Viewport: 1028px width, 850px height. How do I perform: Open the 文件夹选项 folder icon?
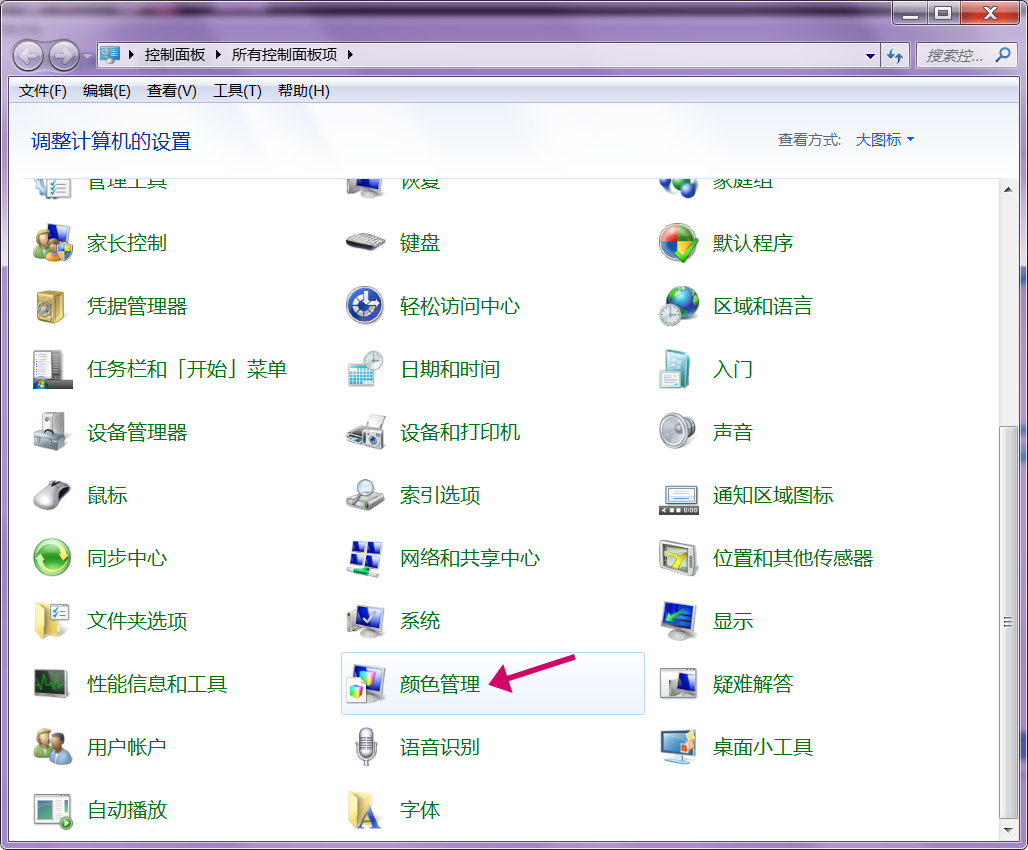pos(52,620)
